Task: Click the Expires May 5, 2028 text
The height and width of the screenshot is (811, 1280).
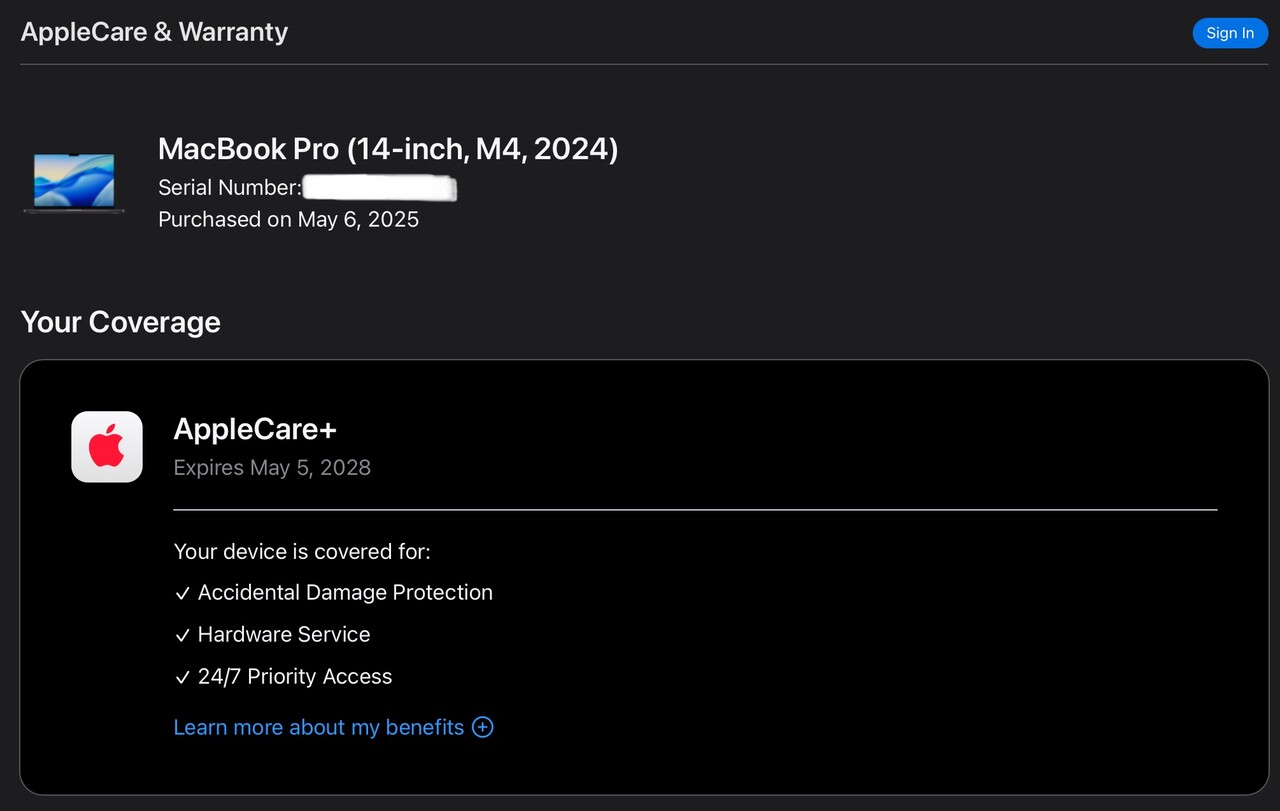Action: pyautogui.click(x=272, y=467)
